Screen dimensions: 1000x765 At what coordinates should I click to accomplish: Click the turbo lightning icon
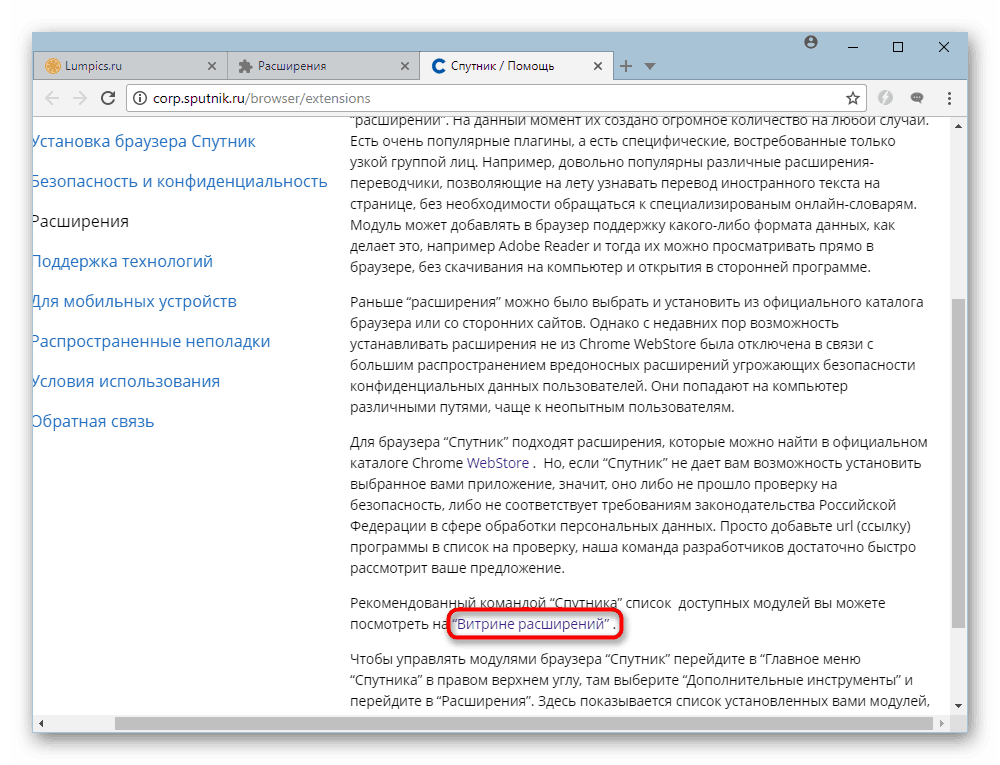point(885,98)
